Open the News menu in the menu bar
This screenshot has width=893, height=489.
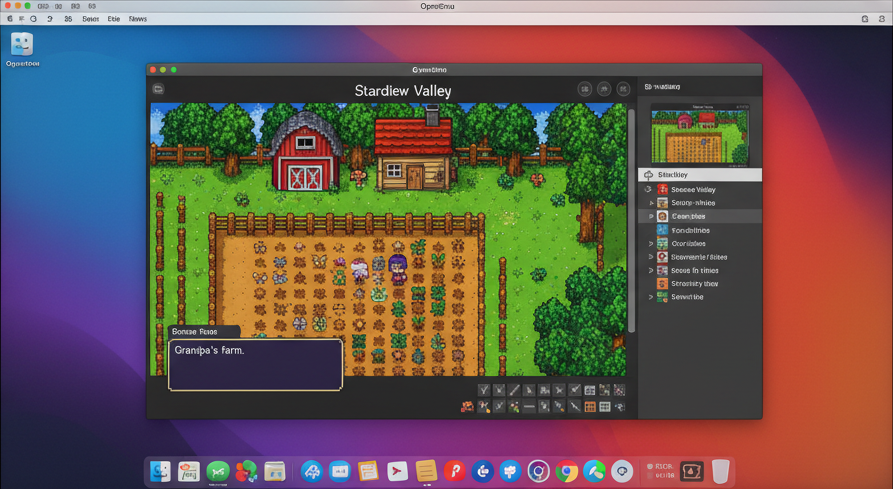(x=138, y=19)
